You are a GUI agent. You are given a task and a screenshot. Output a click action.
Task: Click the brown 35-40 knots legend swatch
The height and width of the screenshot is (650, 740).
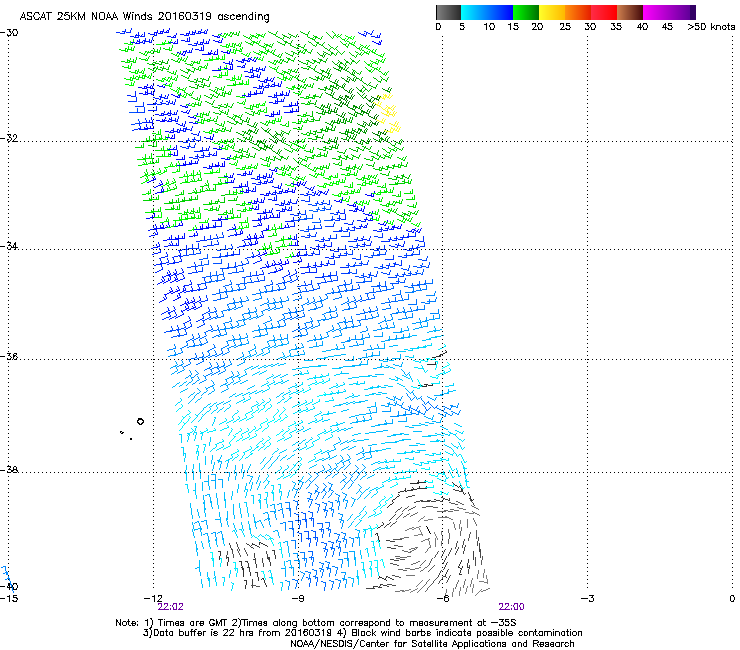tap(630, 12)
